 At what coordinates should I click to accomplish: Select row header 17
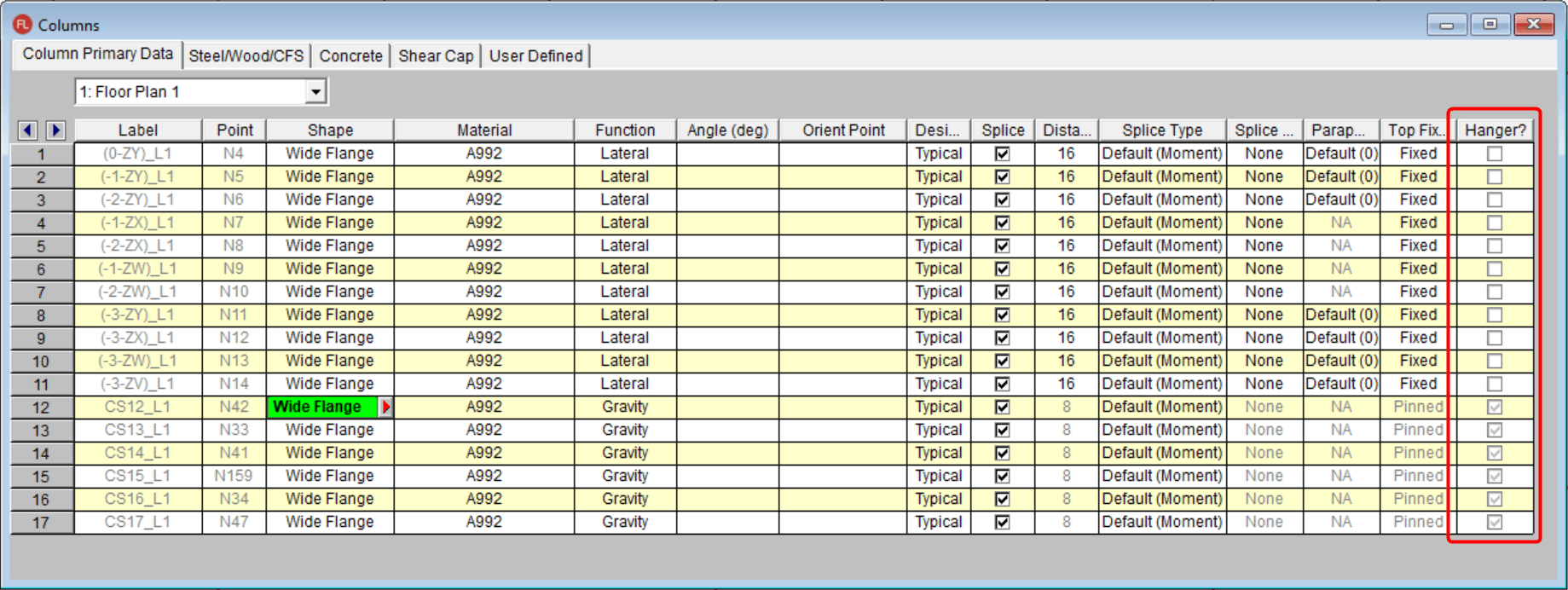coord(41,523)
